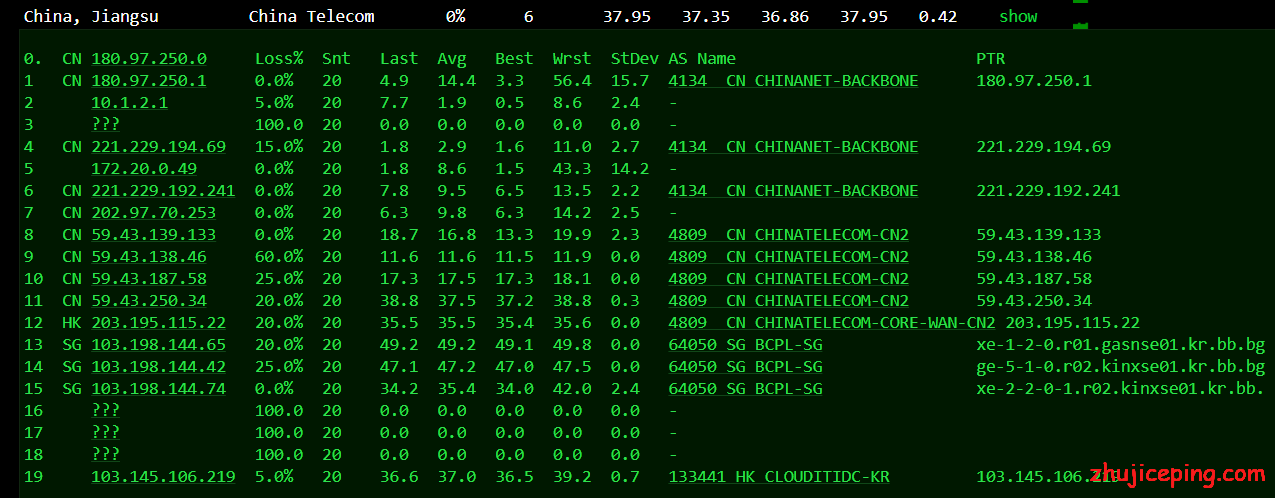Click the 133441 HK CLOUDITIDC-KR AS name in hop 19
Screen dimensions: 1275x498
[779, 477]
